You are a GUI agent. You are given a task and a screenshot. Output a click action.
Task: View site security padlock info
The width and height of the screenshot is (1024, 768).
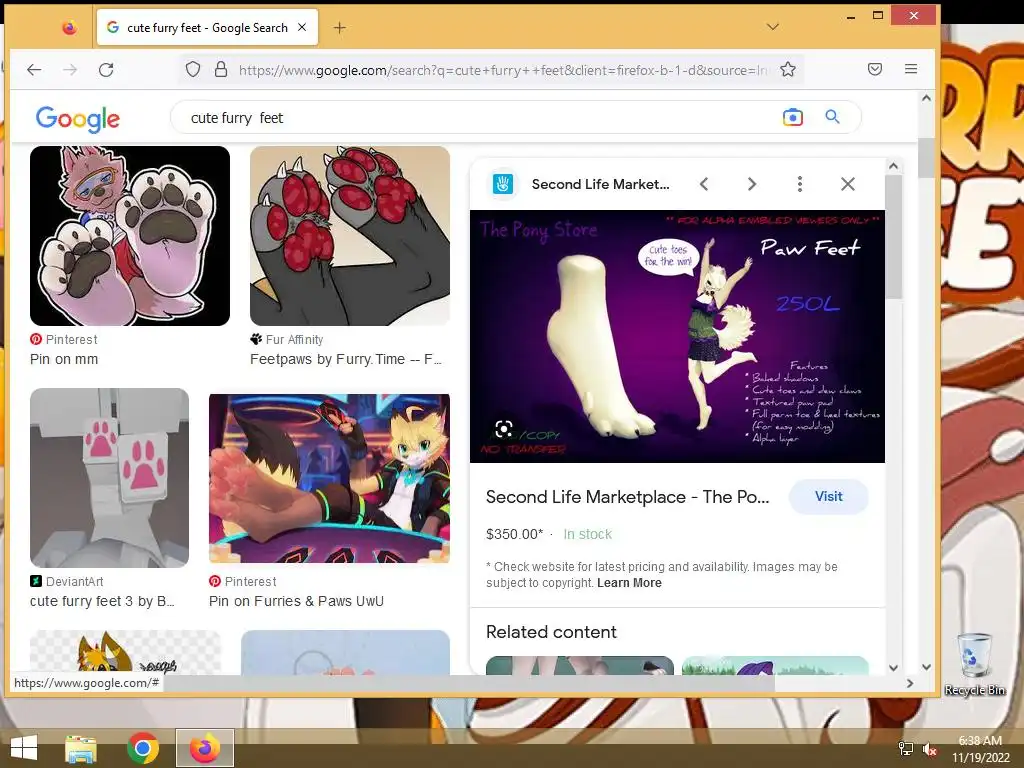coord(221,69)
